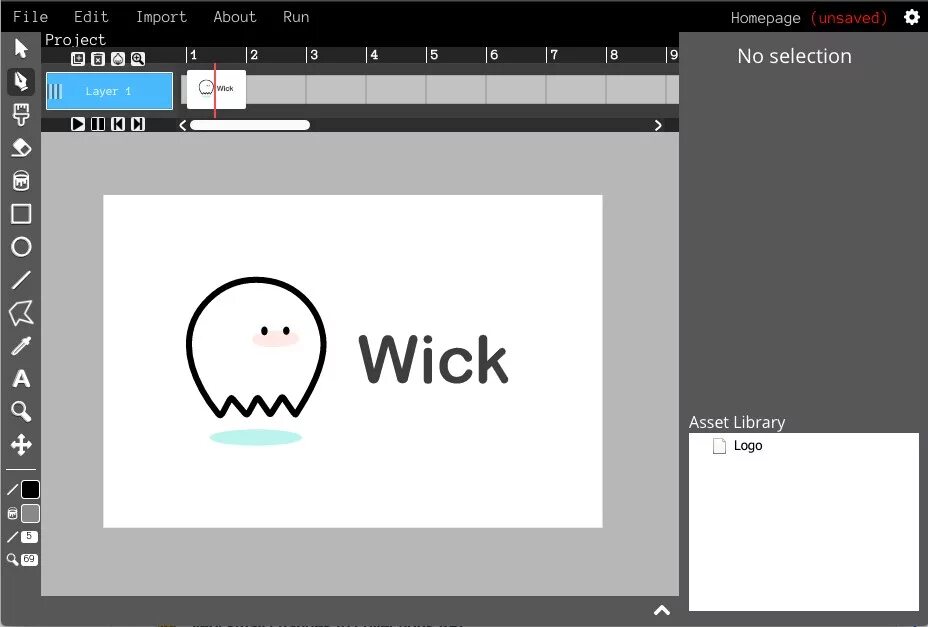
Task: Click the Homepage link
Action: [765, 18]
